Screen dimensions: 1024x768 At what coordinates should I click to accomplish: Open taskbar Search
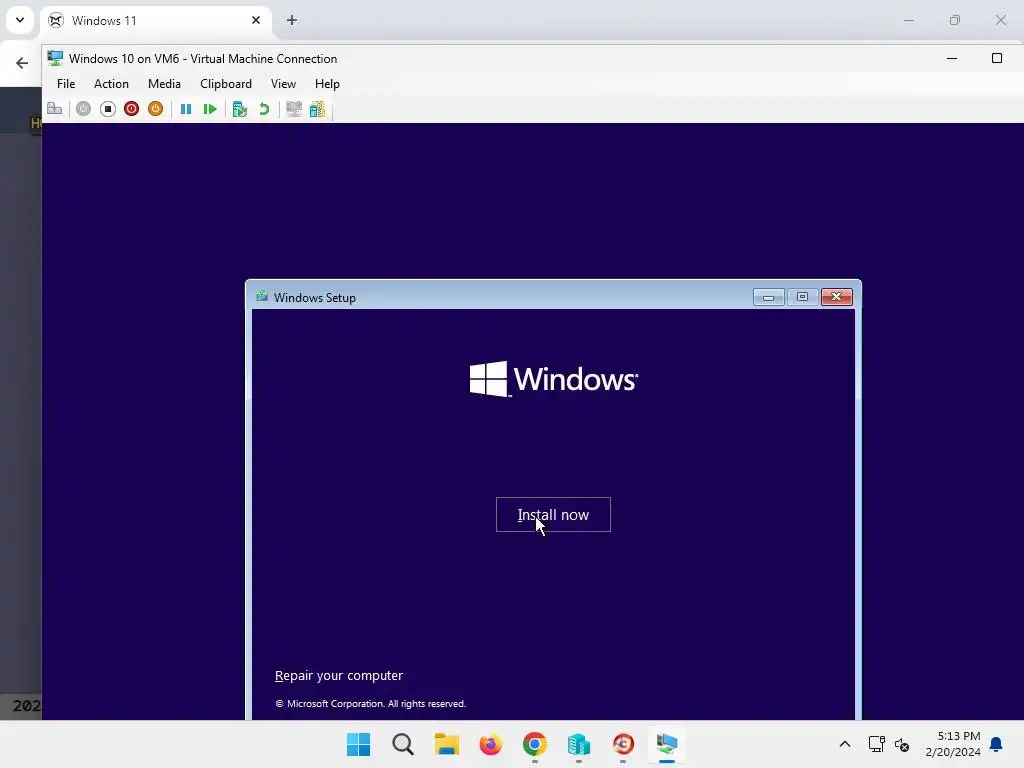[403, 744]
